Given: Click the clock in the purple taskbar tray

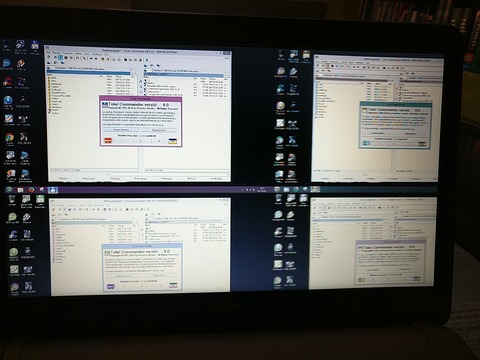Looking at the screenshot, I should (x=262, y=189).
